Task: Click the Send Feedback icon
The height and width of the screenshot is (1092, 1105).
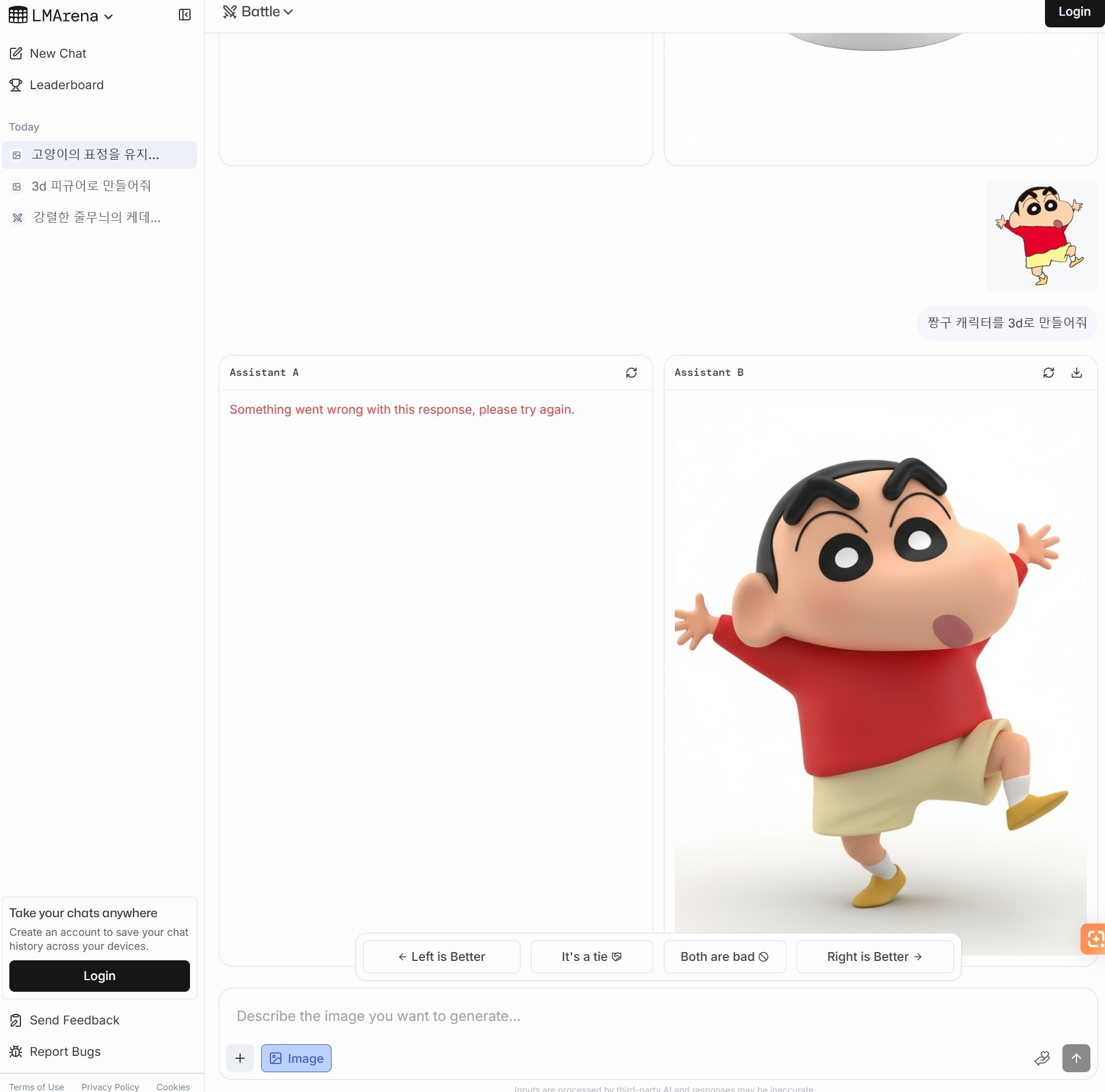Action: (x=16, y=1020)
